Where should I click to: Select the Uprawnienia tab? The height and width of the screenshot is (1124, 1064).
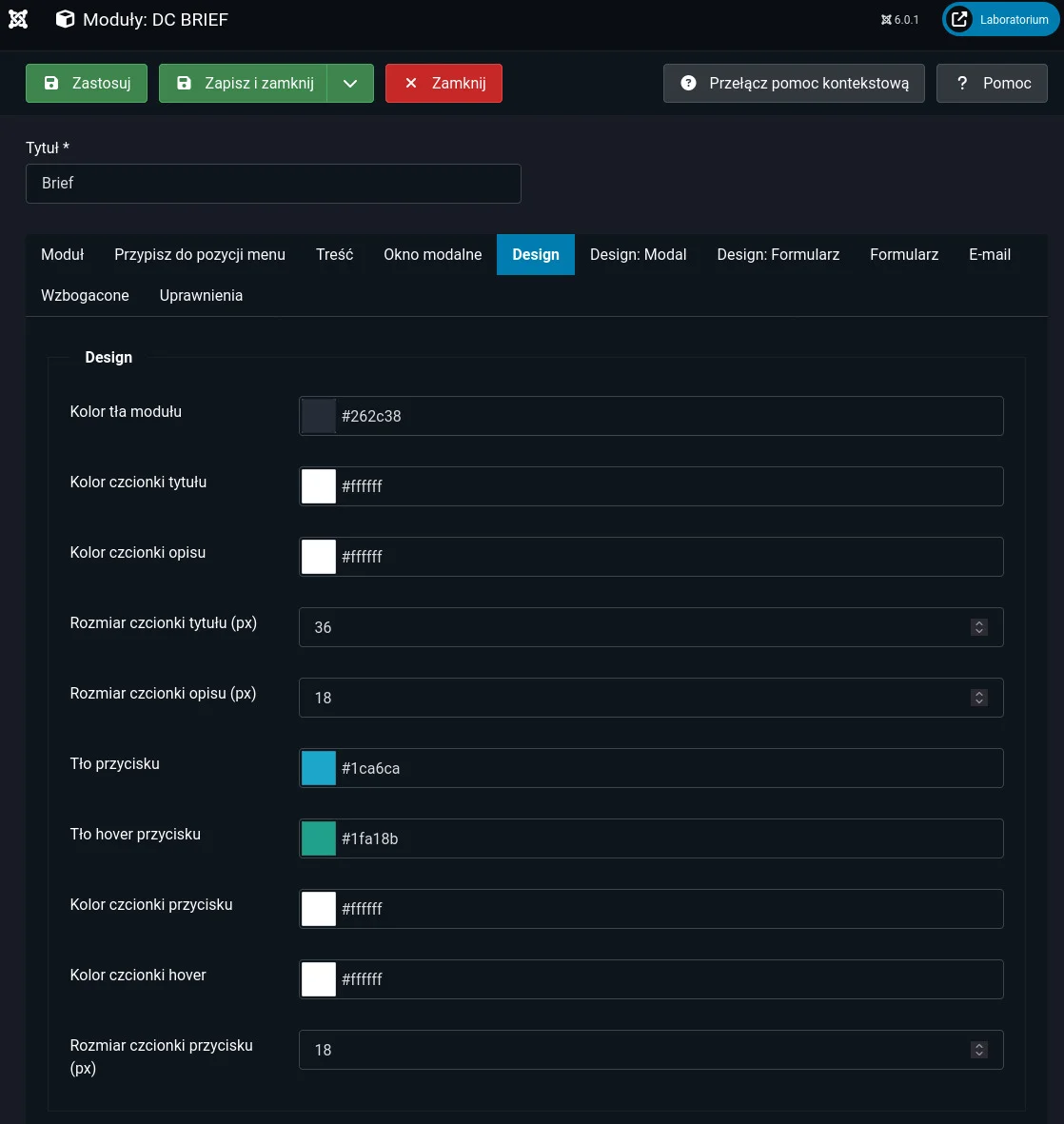pyautogui.click(x=201, y=296)
